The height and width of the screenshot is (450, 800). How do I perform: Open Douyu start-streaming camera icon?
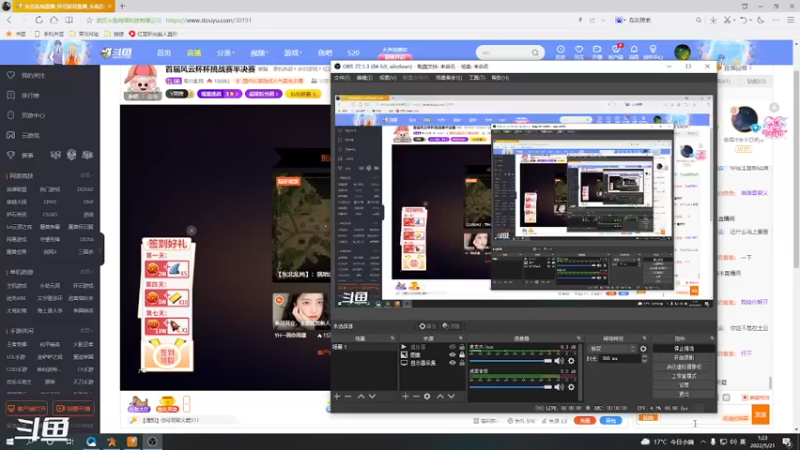pos(597,51)
